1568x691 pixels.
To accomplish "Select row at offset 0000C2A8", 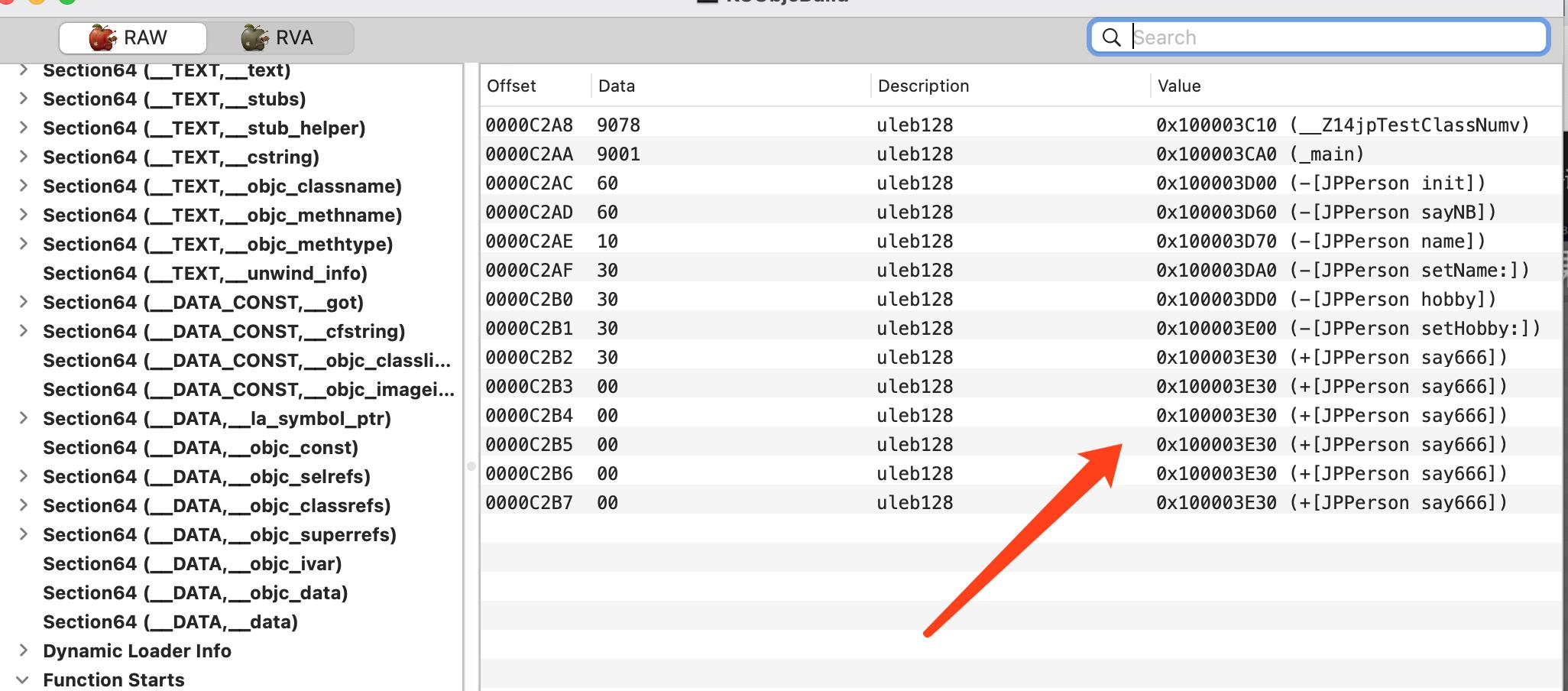I will pyautogui.click(x=1021, y=125).
